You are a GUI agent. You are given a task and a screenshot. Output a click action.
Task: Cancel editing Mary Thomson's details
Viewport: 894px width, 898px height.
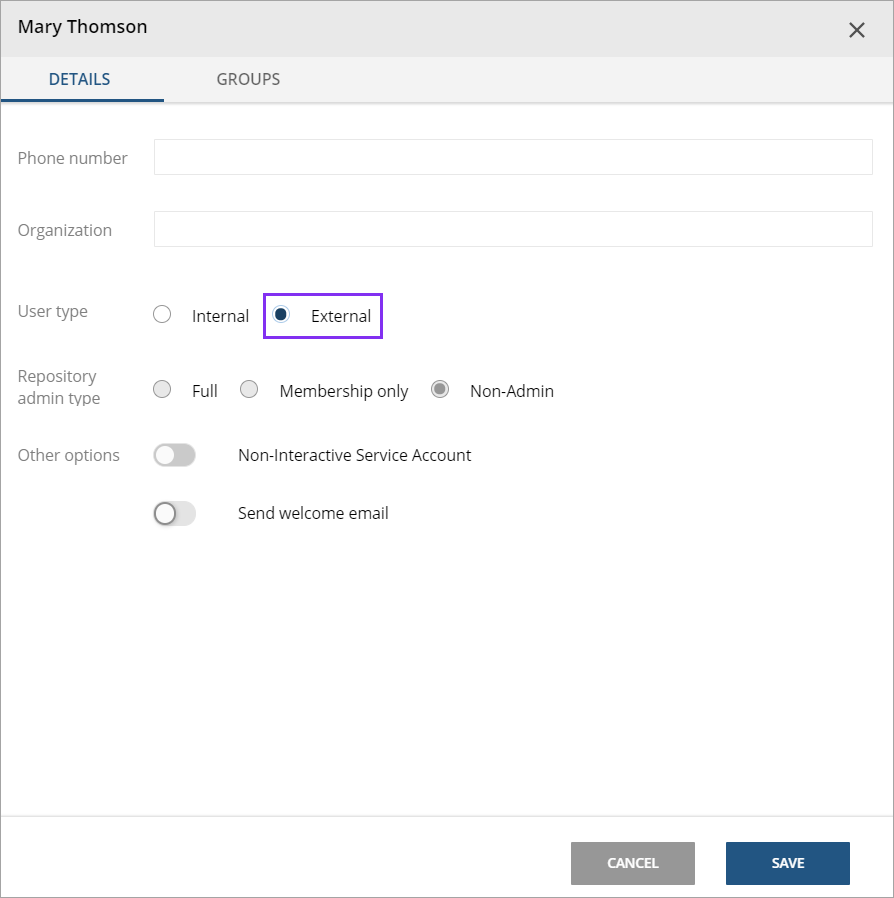point(632,863)
